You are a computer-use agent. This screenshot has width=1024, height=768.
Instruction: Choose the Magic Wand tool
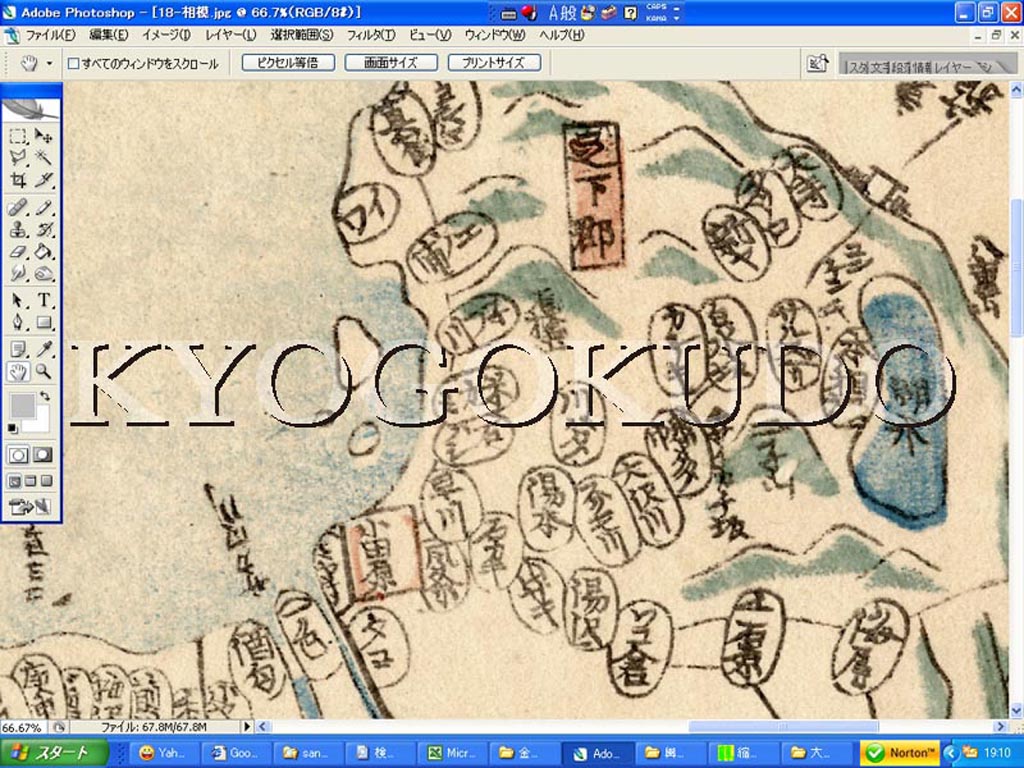pyautogui.click(x=43, y=157)
